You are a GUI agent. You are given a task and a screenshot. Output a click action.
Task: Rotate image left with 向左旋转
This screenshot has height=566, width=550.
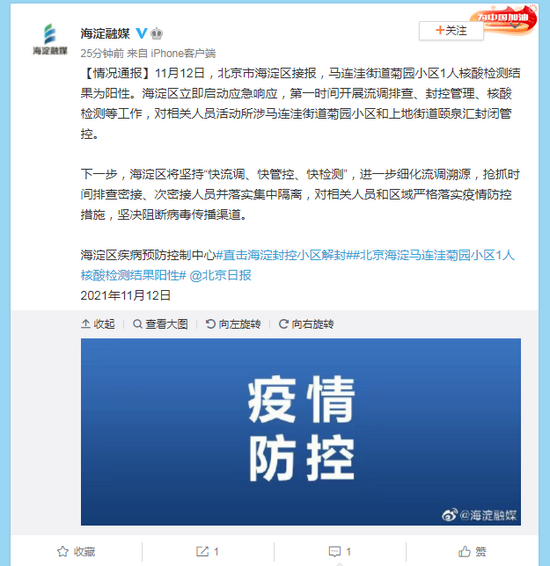(x=233, y=324)
